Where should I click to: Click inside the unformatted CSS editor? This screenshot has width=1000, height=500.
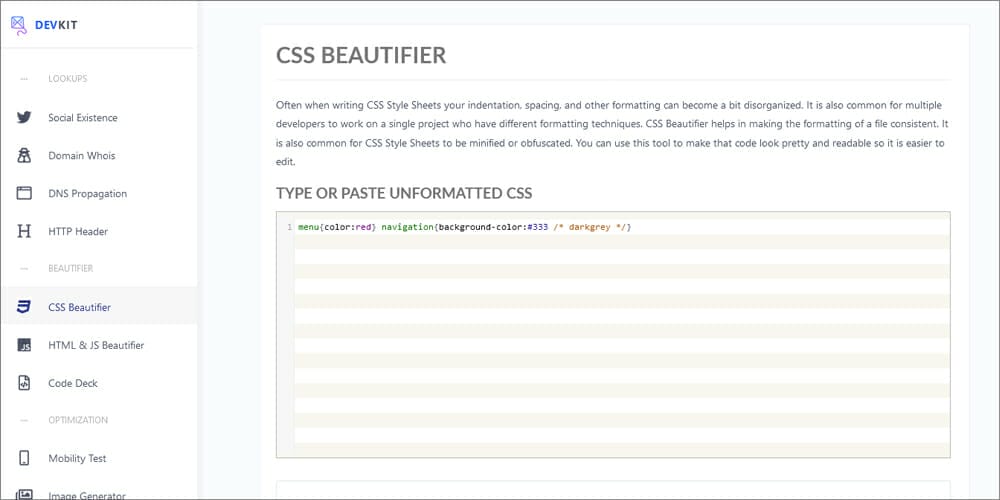pyautogui.click(x=613, y=334)
